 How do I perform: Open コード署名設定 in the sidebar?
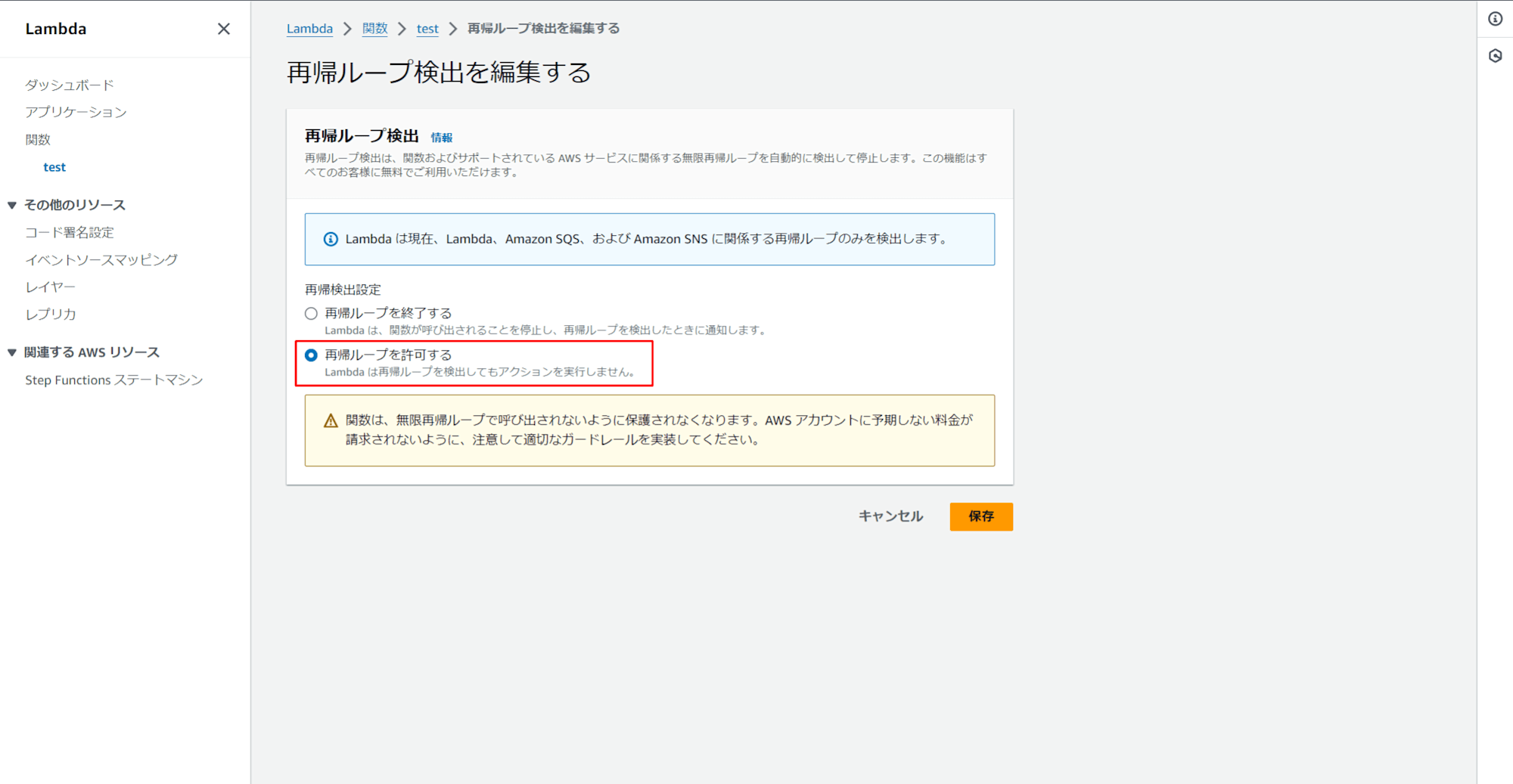(70, 232)
